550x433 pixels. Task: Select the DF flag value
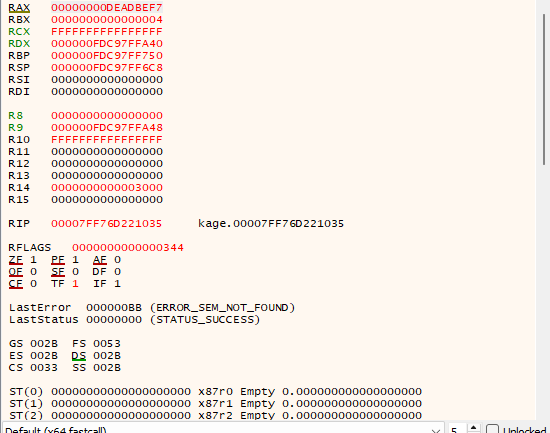tap(118, 272)
